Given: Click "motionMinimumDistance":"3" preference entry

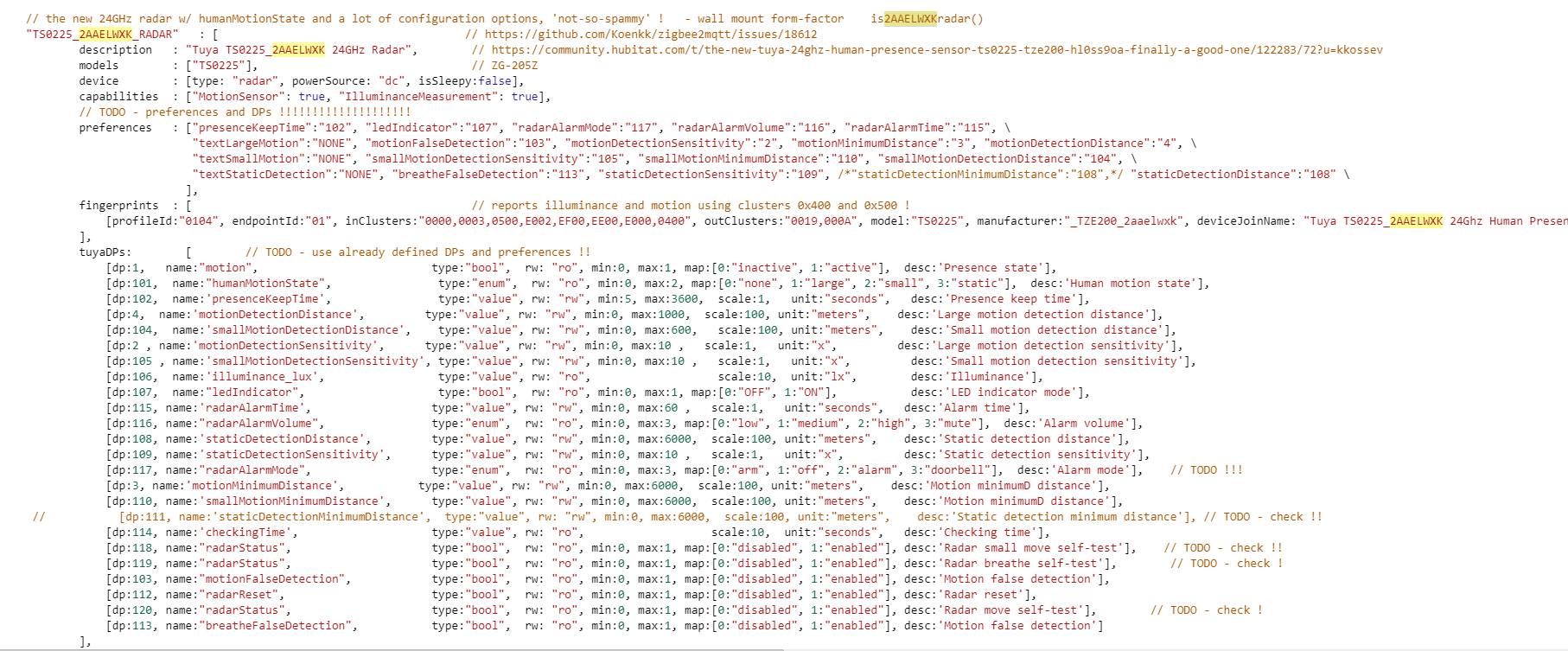Looking at the screenshot, I should 883,144.
